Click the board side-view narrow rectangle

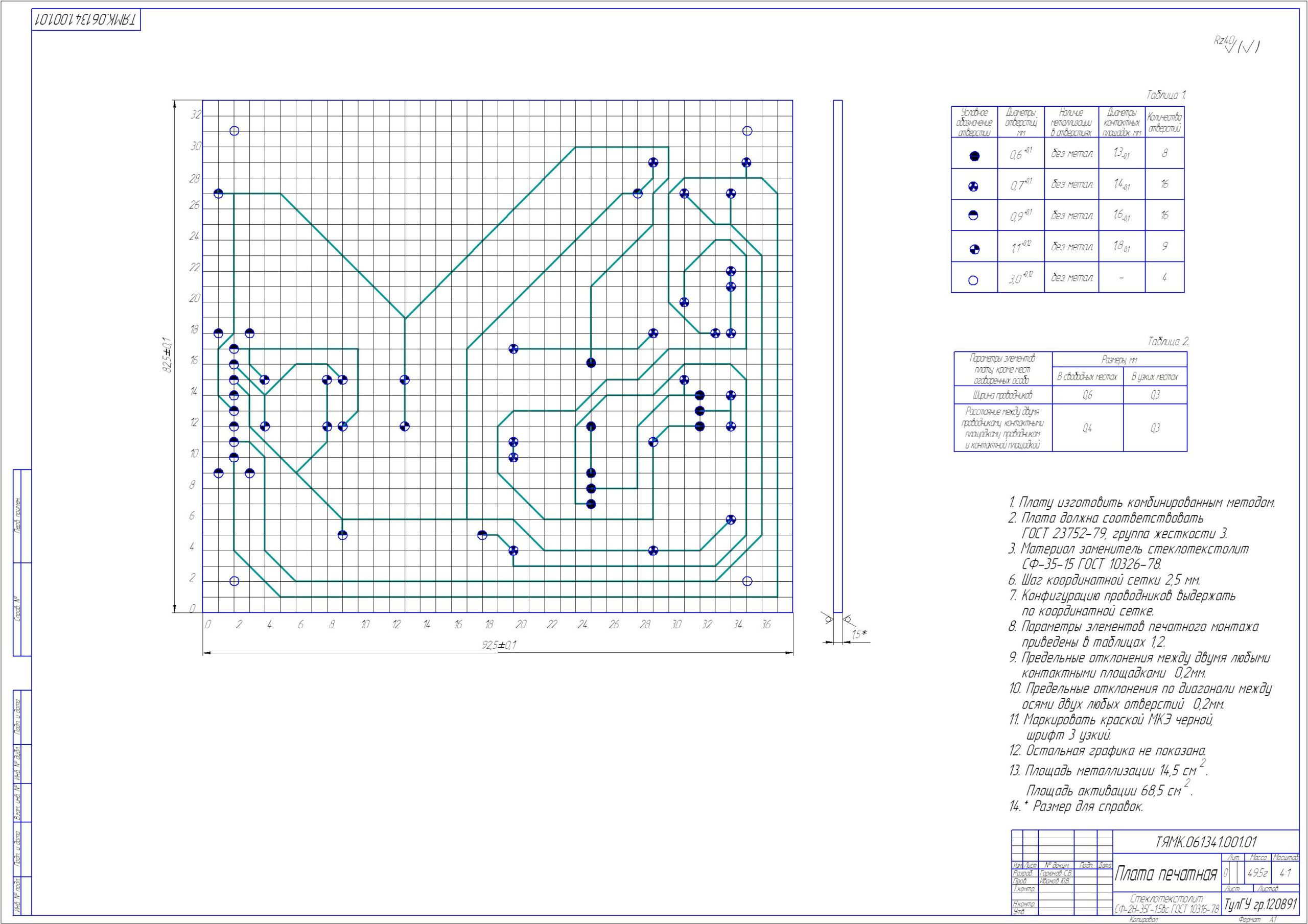(x=837, y=357)
